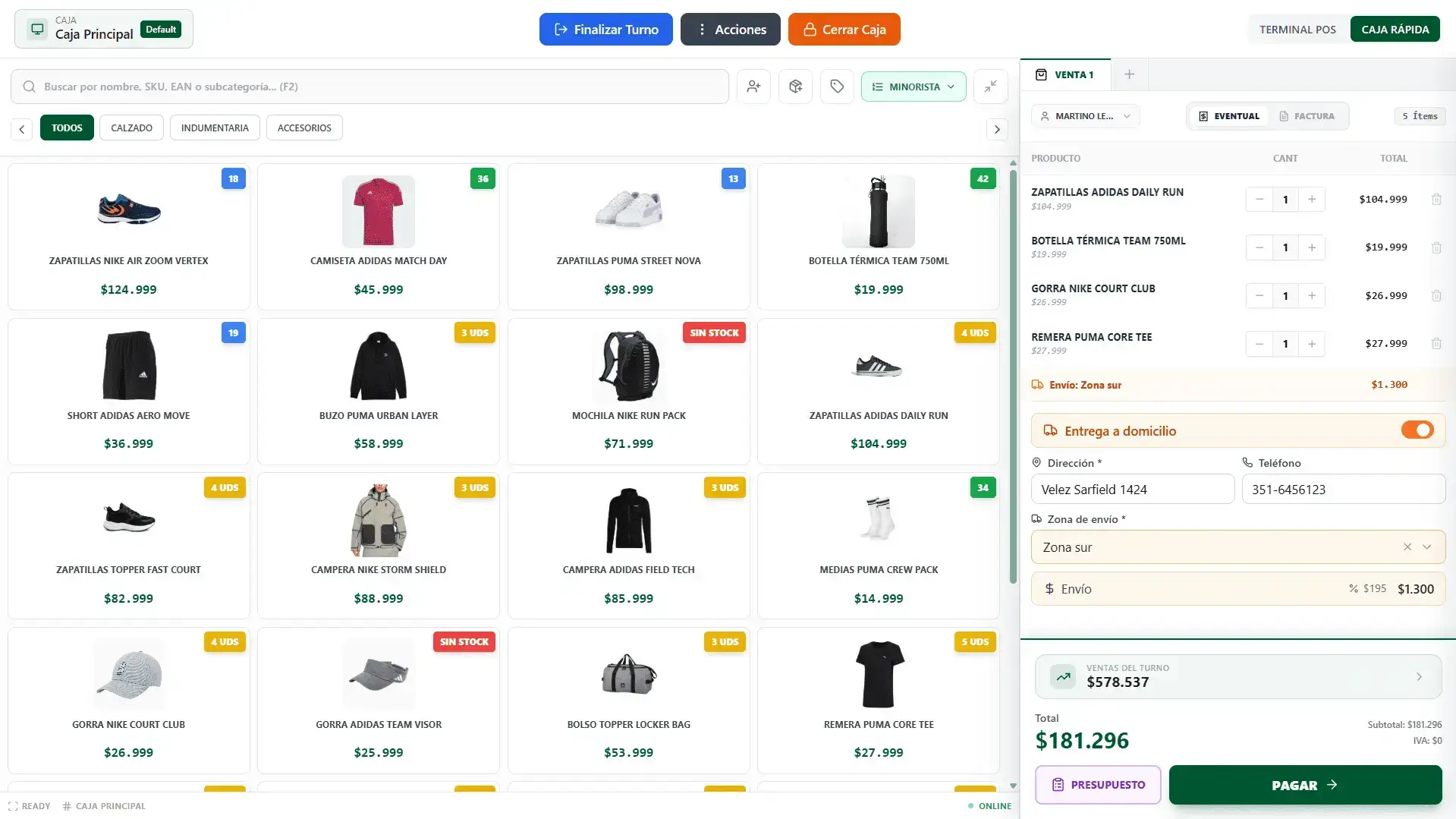Expand the Zona de envío dropdown
The image size is (1456, 819).
[x=1427, y=547]
